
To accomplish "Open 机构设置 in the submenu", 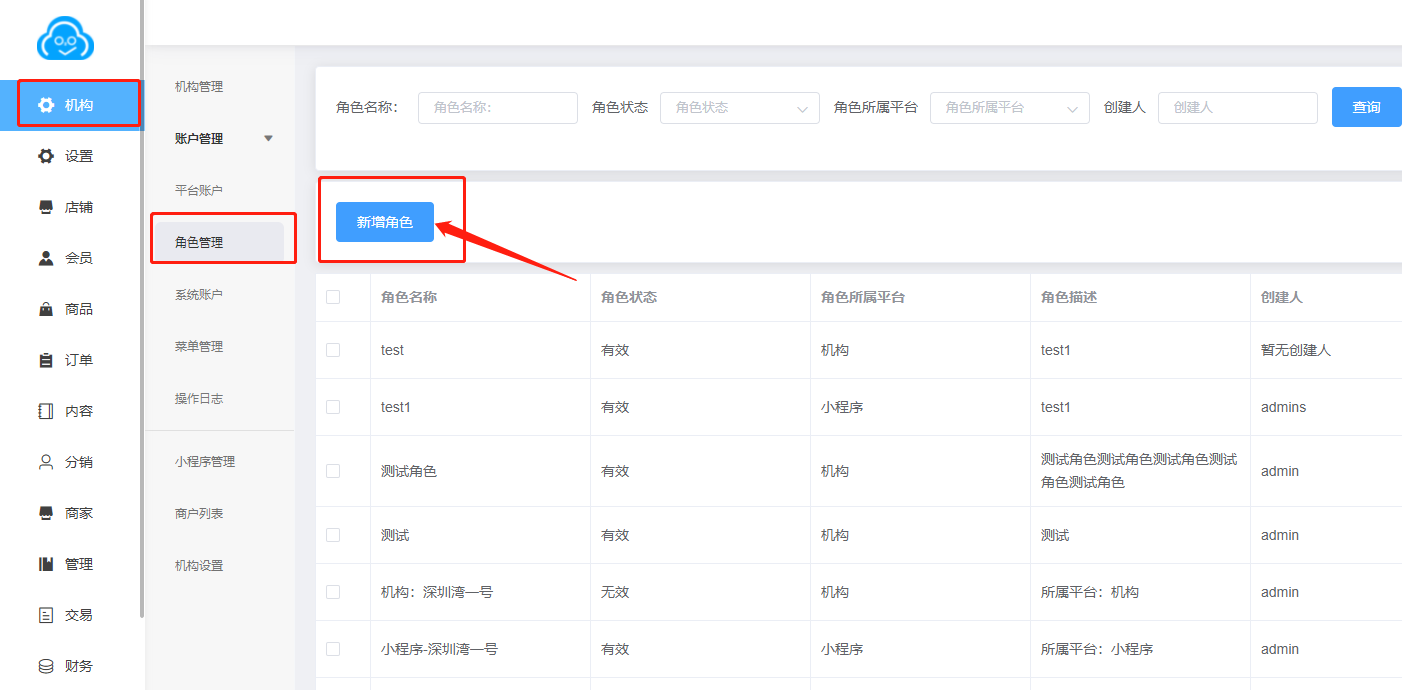I will pyautogui.click(x=199, y=566).
